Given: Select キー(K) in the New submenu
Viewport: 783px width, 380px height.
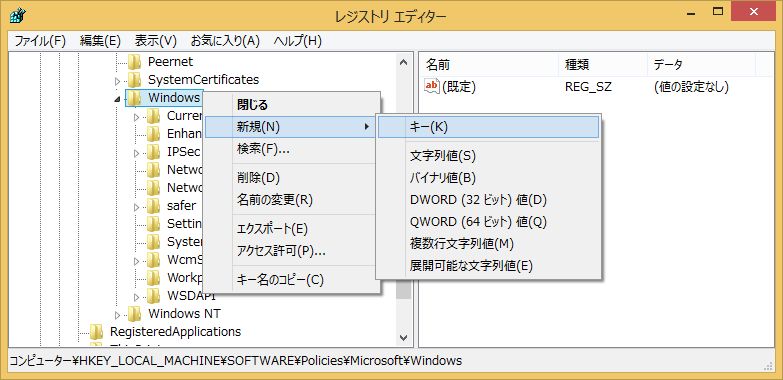Looking at the screenshot, I should pos(488,127).
